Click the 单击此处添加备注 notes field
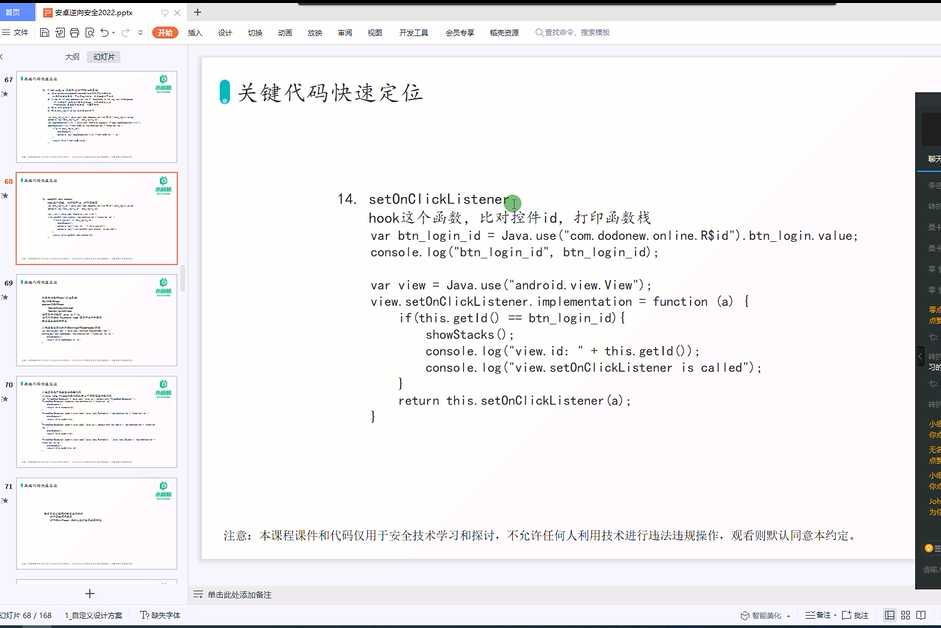The image size is (941, 628). coord(239,594)
